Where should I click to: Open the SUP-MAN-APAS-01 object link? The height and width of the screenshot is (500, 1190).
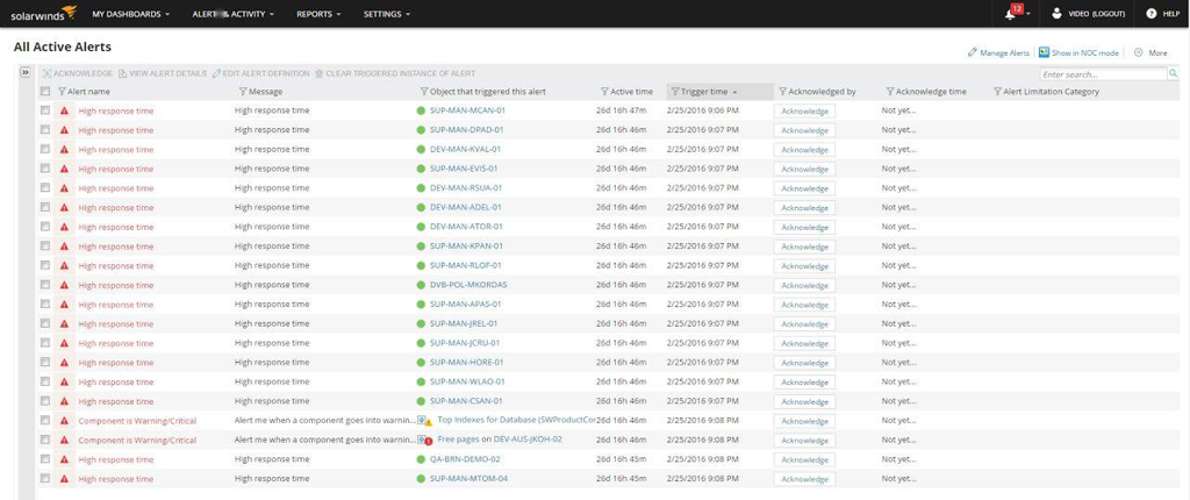pyautogui.click(x=465, y=304)
